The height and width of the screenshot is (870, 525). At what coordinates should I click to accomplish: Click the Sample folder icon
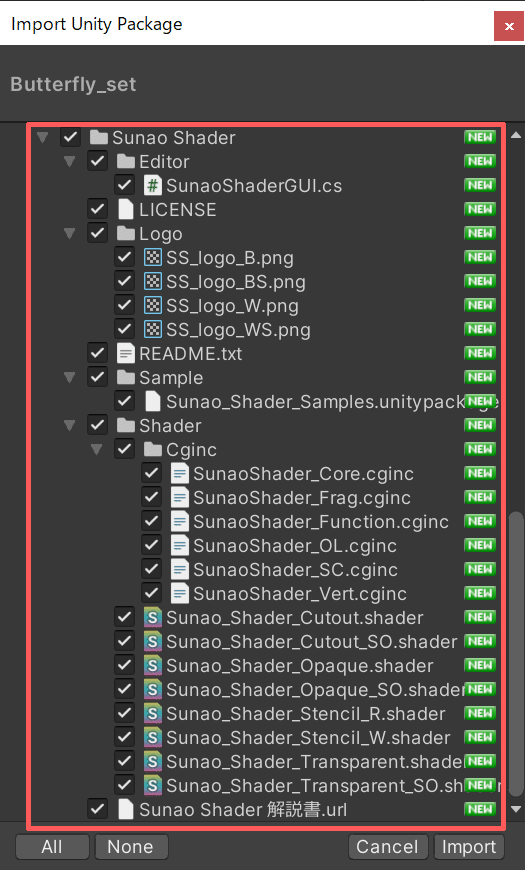point(125,377)
